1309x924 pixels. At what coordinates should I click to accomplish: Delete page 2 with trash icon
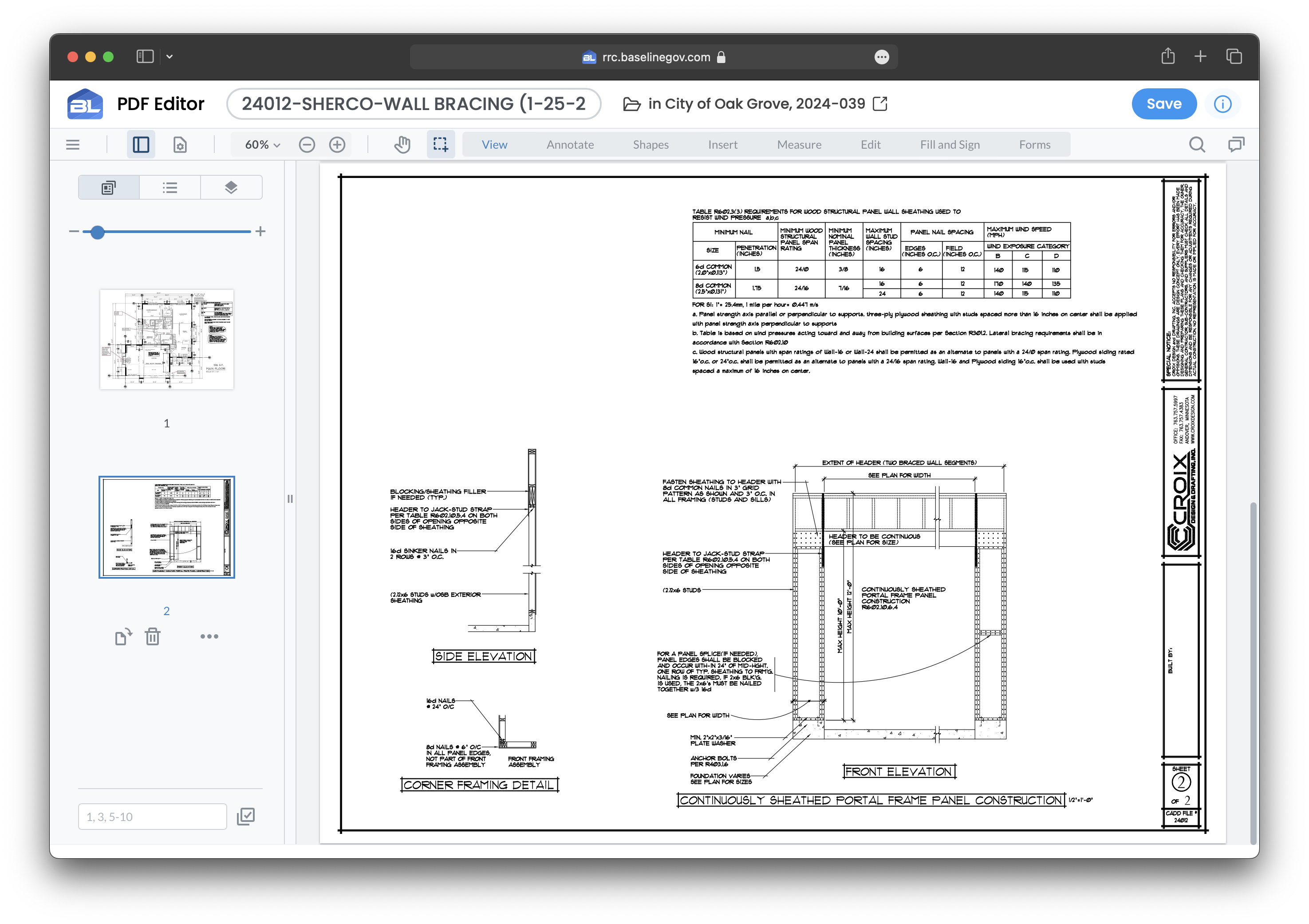click(153, 636)
